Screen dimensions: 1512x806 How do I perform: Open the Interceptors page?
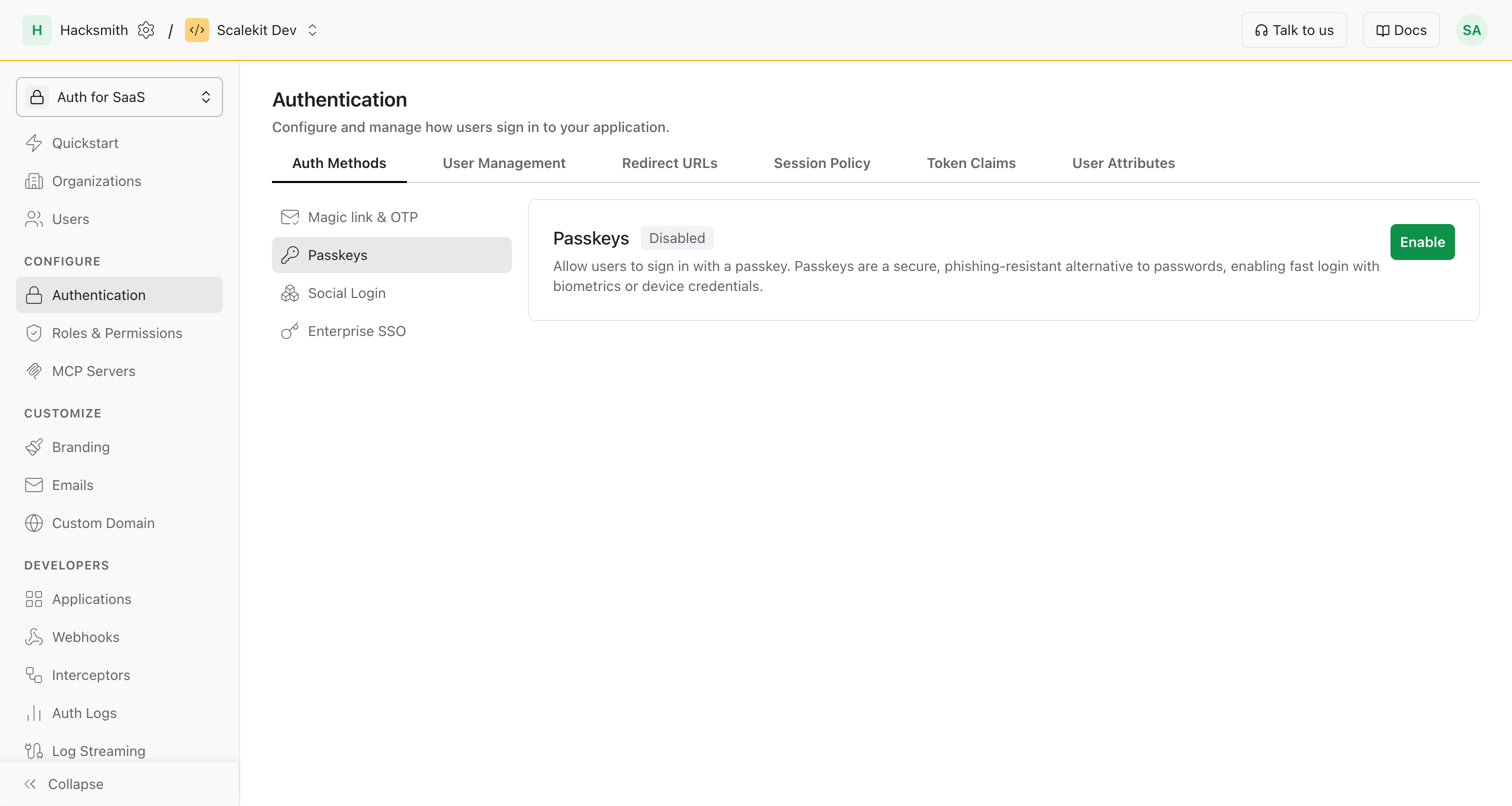click(119, 675)
